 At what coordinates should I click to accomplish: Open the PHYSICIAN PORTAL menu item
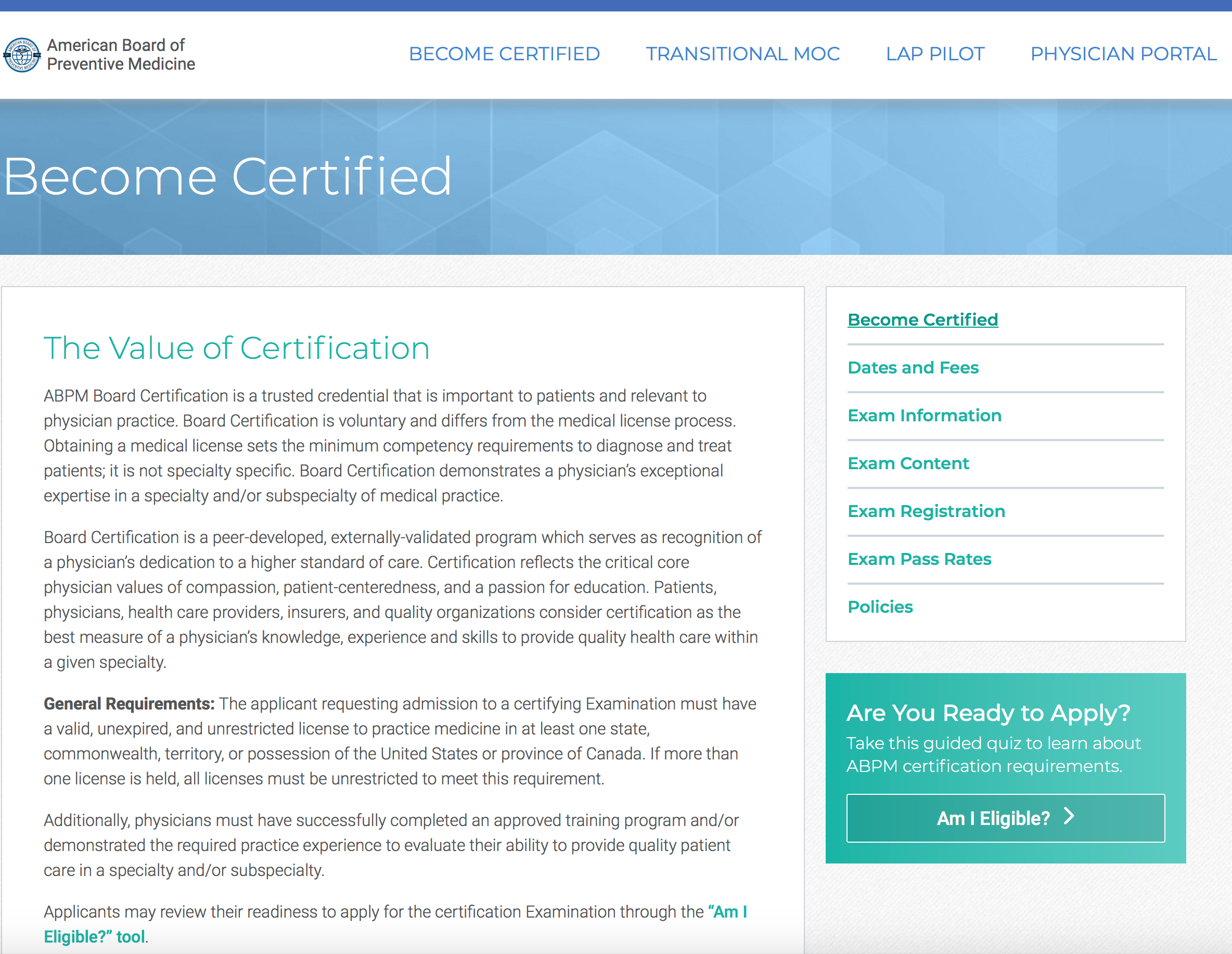pyautogui.click(x=1123, y=54)
